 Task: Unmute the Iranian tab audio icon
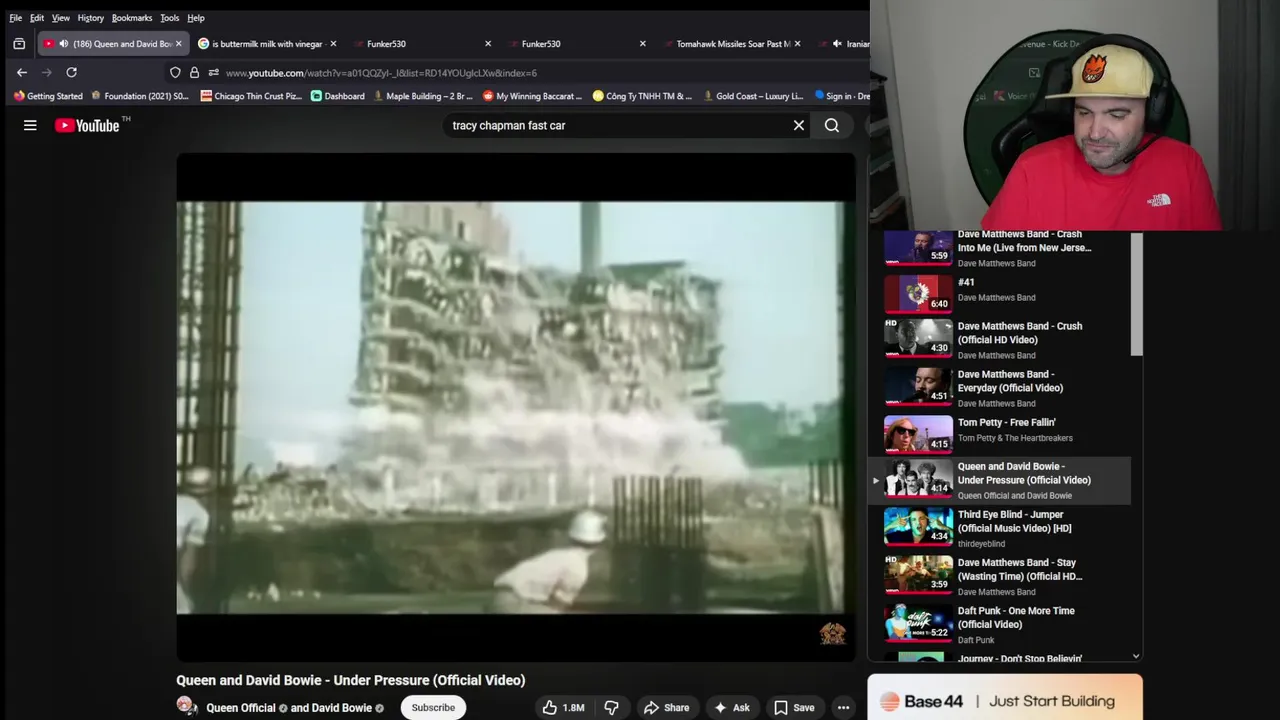coord(837,44)
